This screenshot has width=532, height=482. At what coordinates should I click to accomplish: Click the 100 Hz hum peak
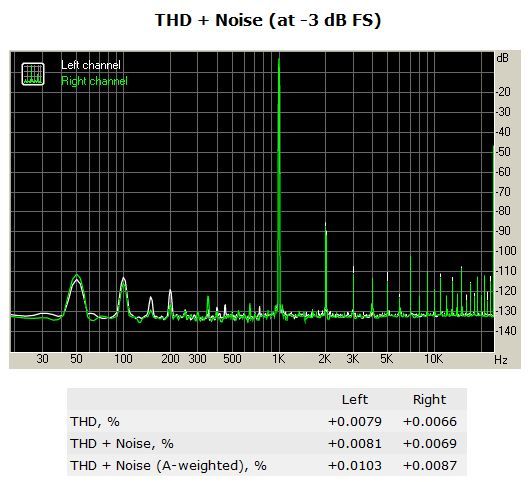coord(124,296)
